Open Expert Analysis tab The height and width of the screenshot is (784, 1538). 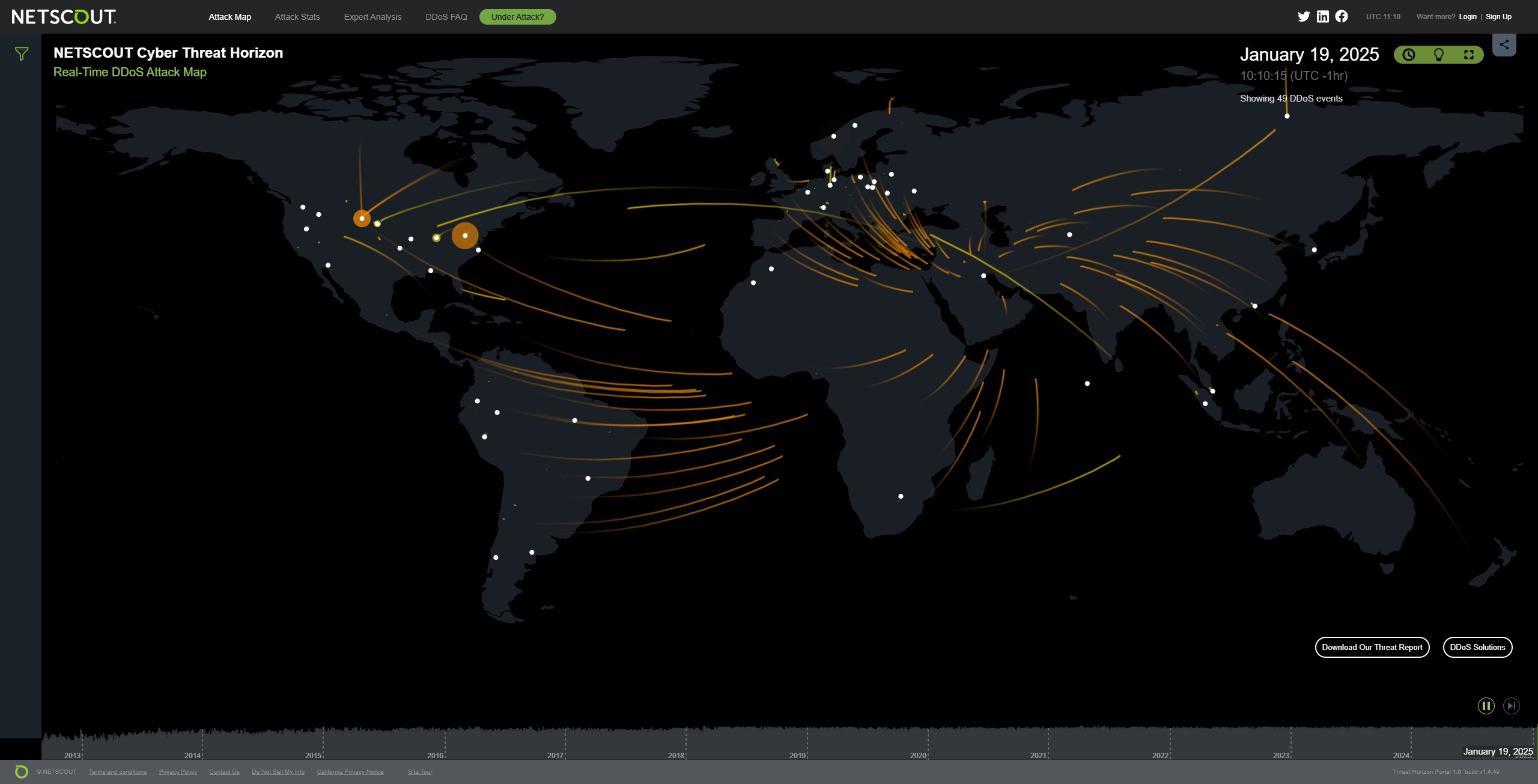click(x=372, y=17)
